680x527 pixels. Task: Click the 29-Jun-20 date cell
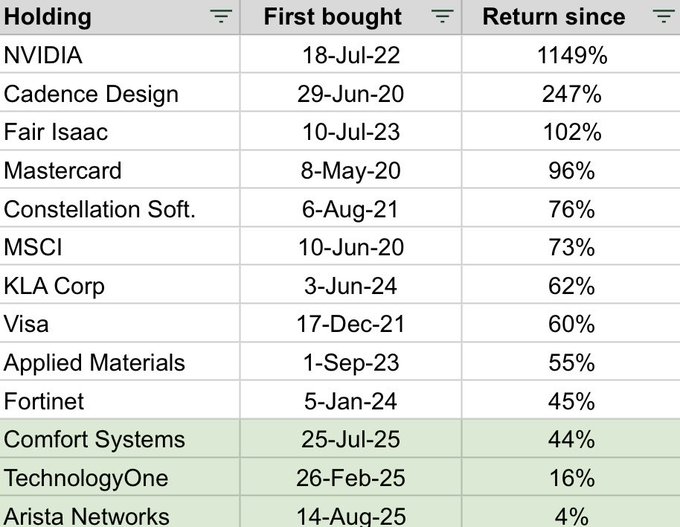click(x=349, y=95)
